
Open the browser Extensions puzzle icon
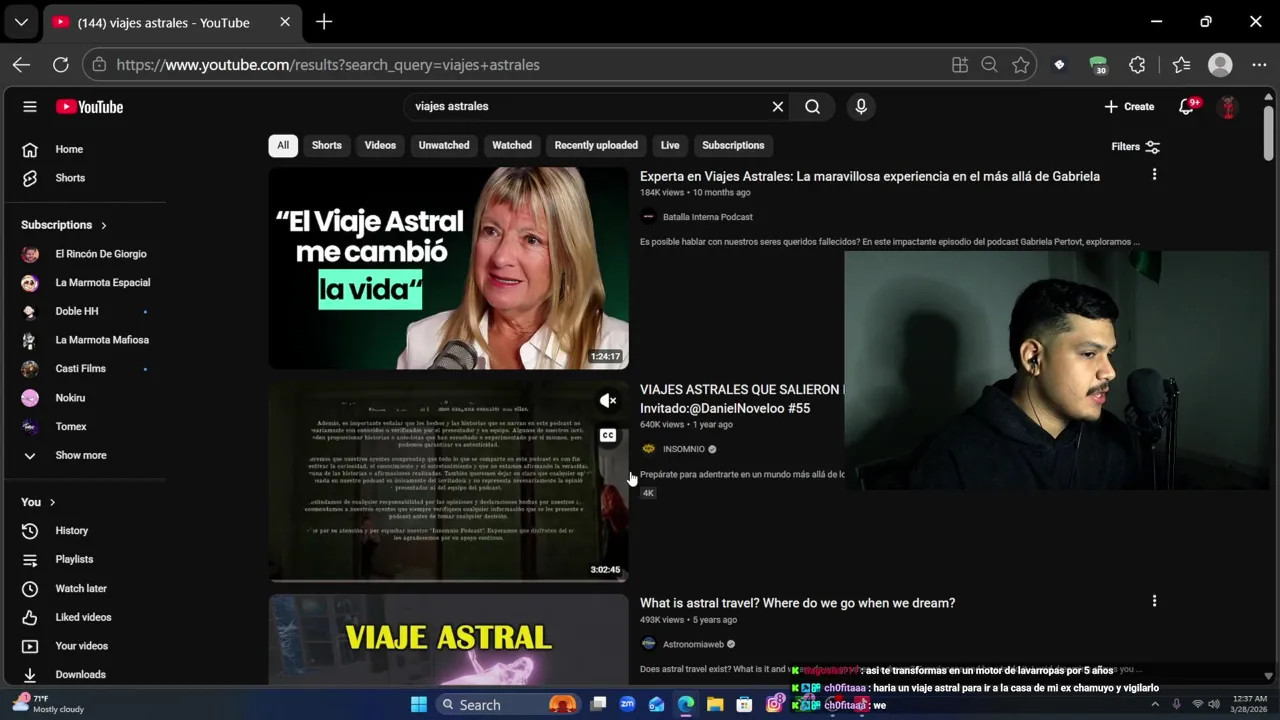(1137, 65)
